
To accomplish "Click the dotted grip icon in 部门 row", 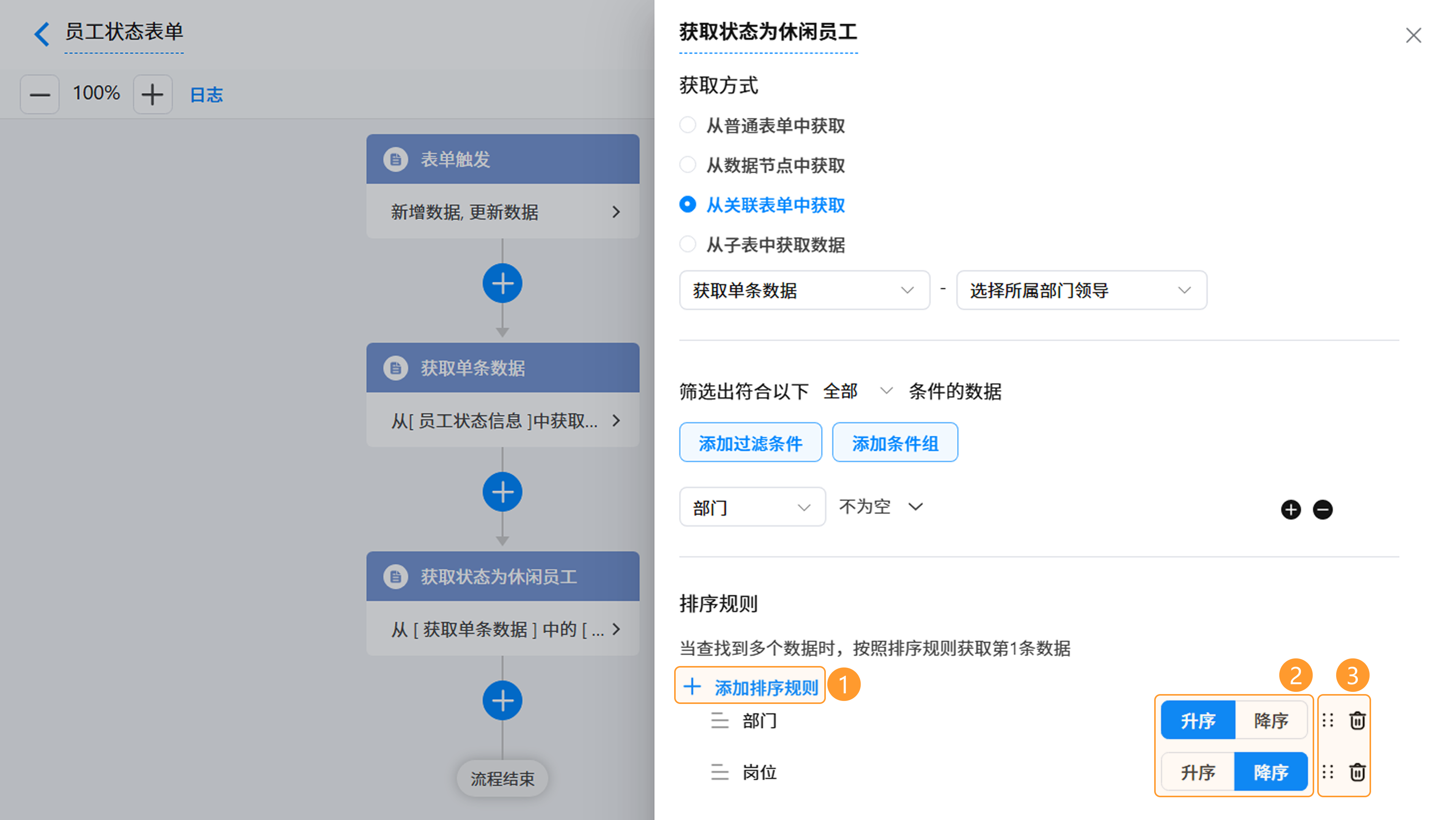I will [1328, 721].
